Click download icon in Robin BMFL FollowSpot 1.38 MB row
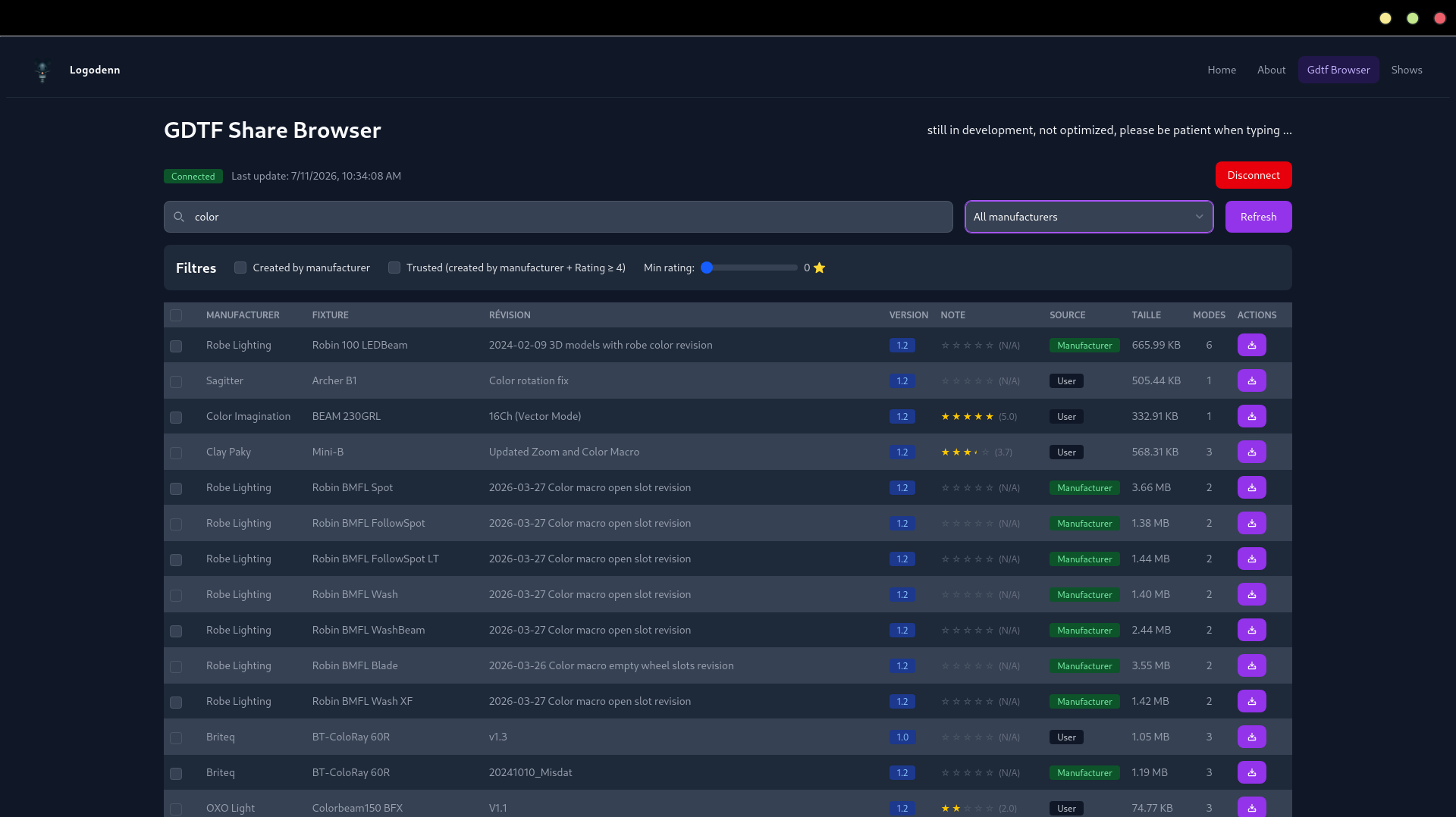The image size is (1456, 817). [x=1251, y=523]
